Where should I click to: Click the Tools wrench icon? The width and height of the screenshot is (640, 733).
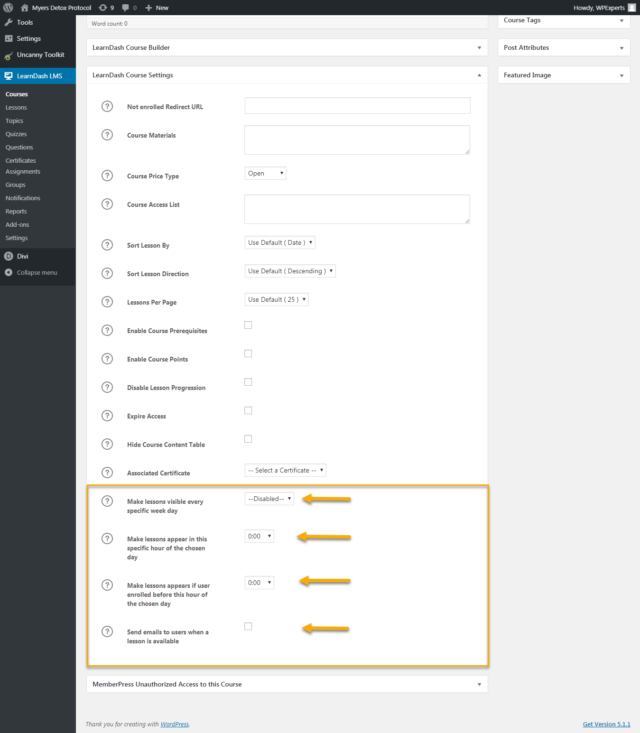[x=8, y=22]
